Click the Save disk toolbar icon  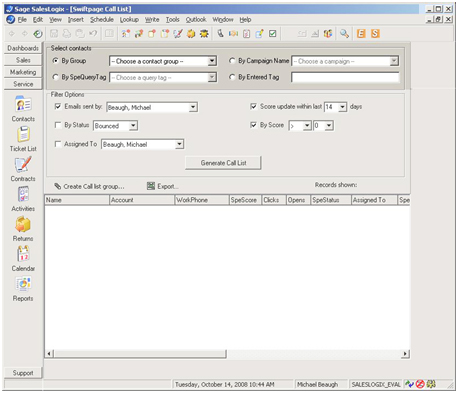tap(54, 33)
